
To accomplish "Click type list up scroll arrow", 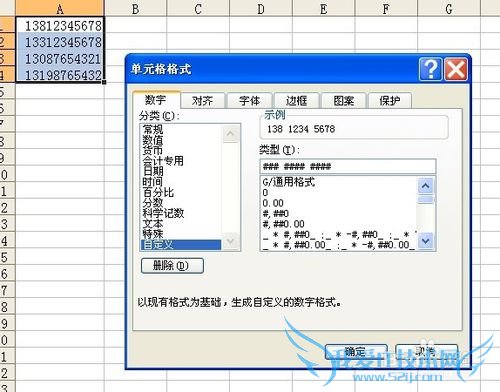I will tap(425, 185).
